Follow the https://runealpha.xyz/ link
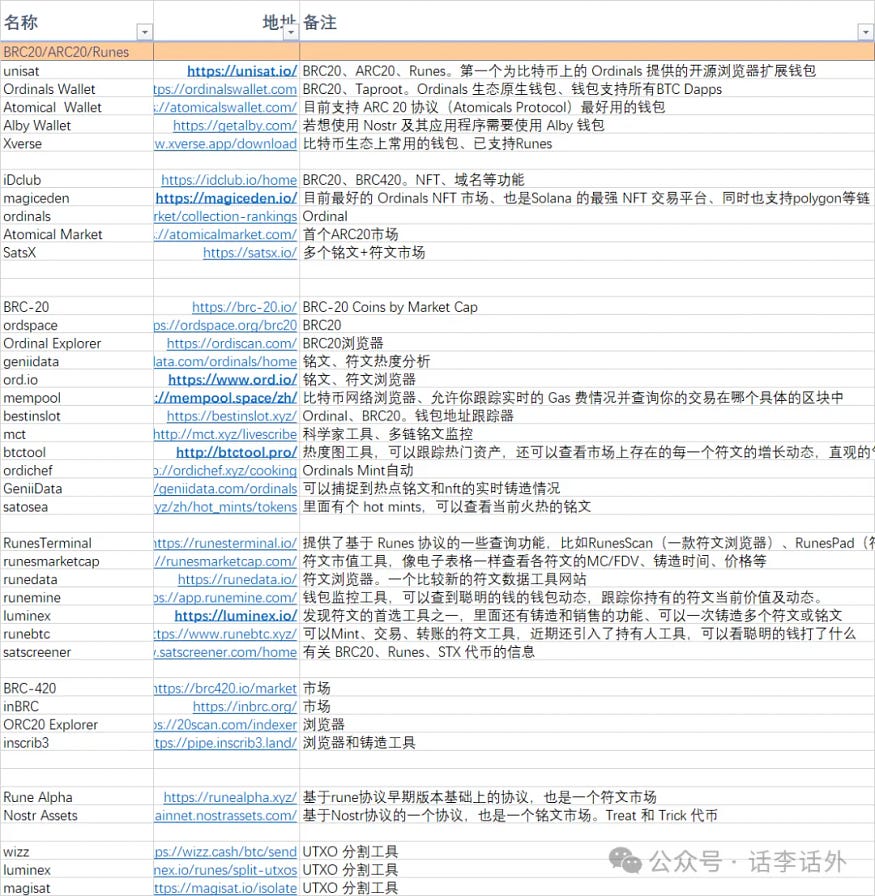This screenshot has width=875, height=896. pos(230,797)
